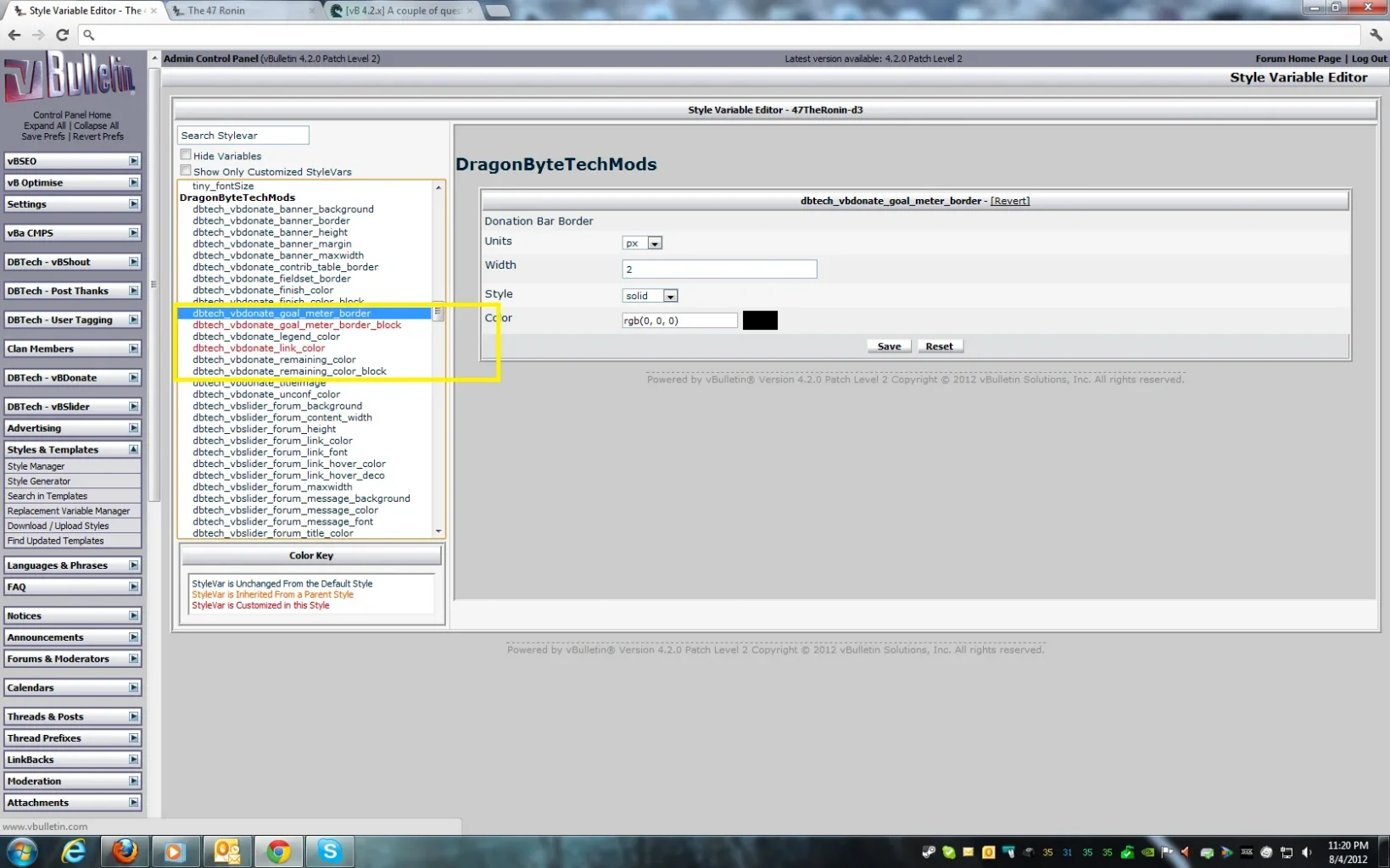
Task: Launch Firefox from taskbar
Action: (125, 851)
